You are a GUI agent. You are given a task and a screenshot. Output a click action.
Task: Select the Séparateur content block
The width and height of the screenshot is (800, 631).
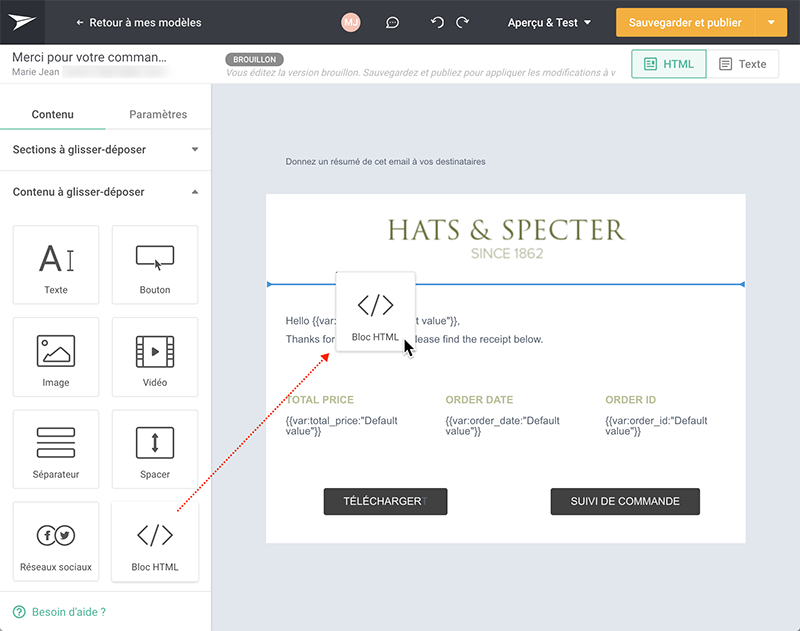[x=56, y=449]
